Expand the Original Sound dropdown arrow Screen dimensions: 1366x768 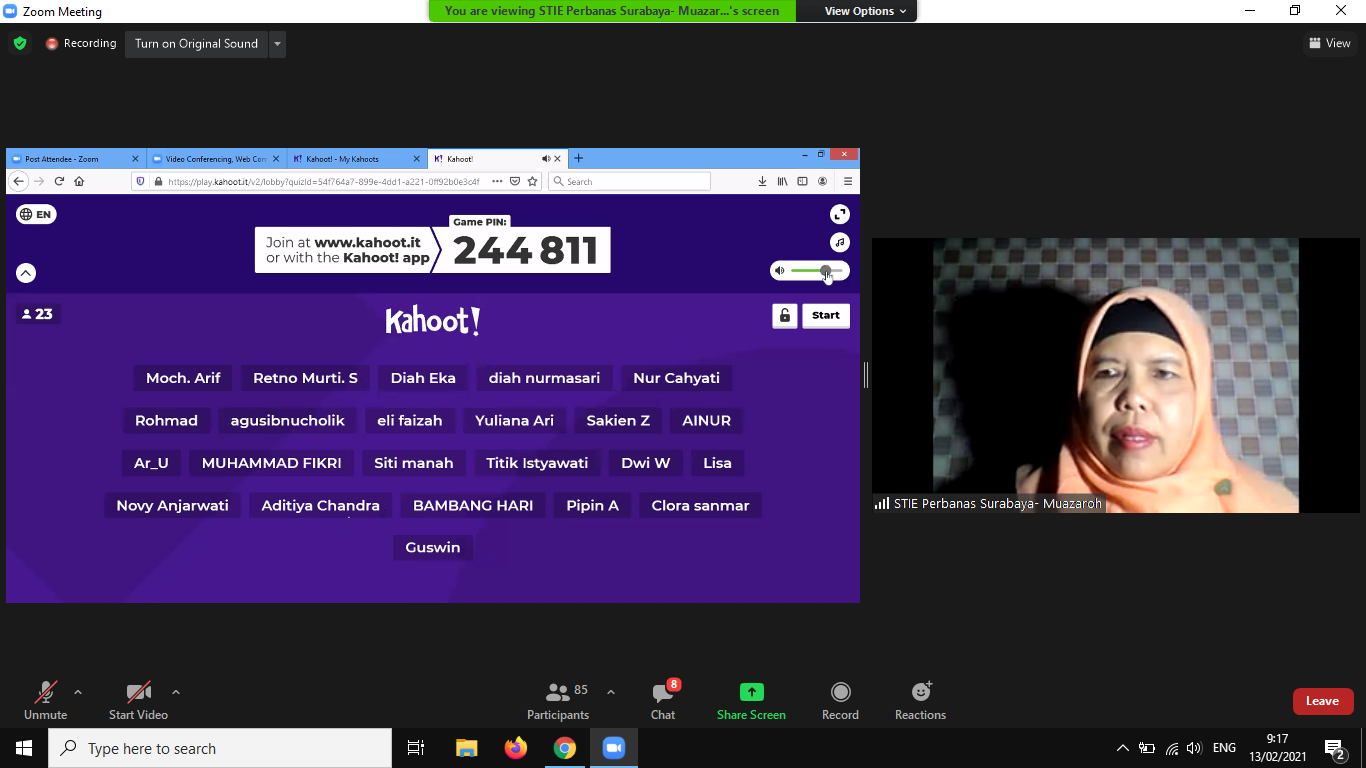277,43
